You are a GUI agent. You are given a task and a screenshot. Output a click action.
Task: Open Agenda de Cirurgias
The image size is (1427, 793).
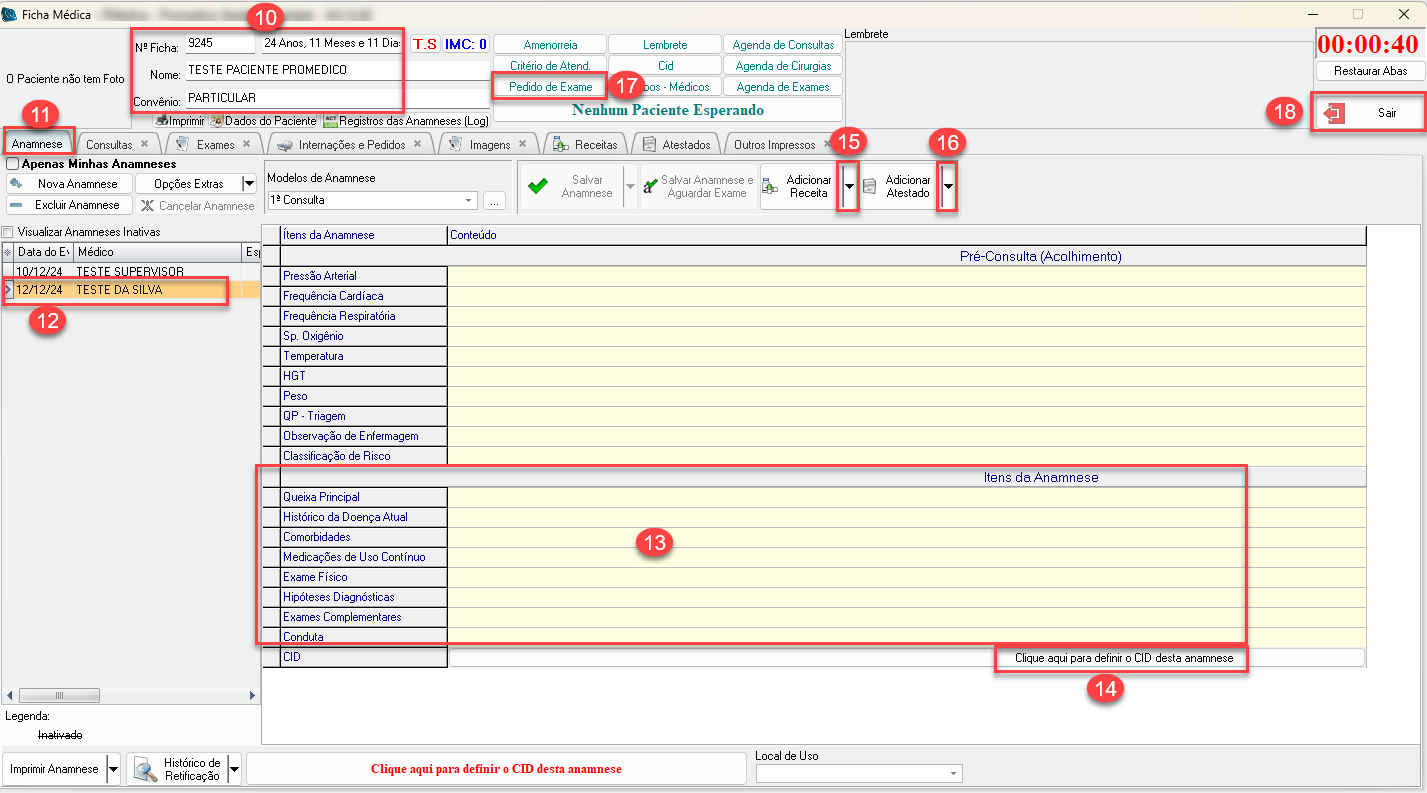[x=783, y=66]
